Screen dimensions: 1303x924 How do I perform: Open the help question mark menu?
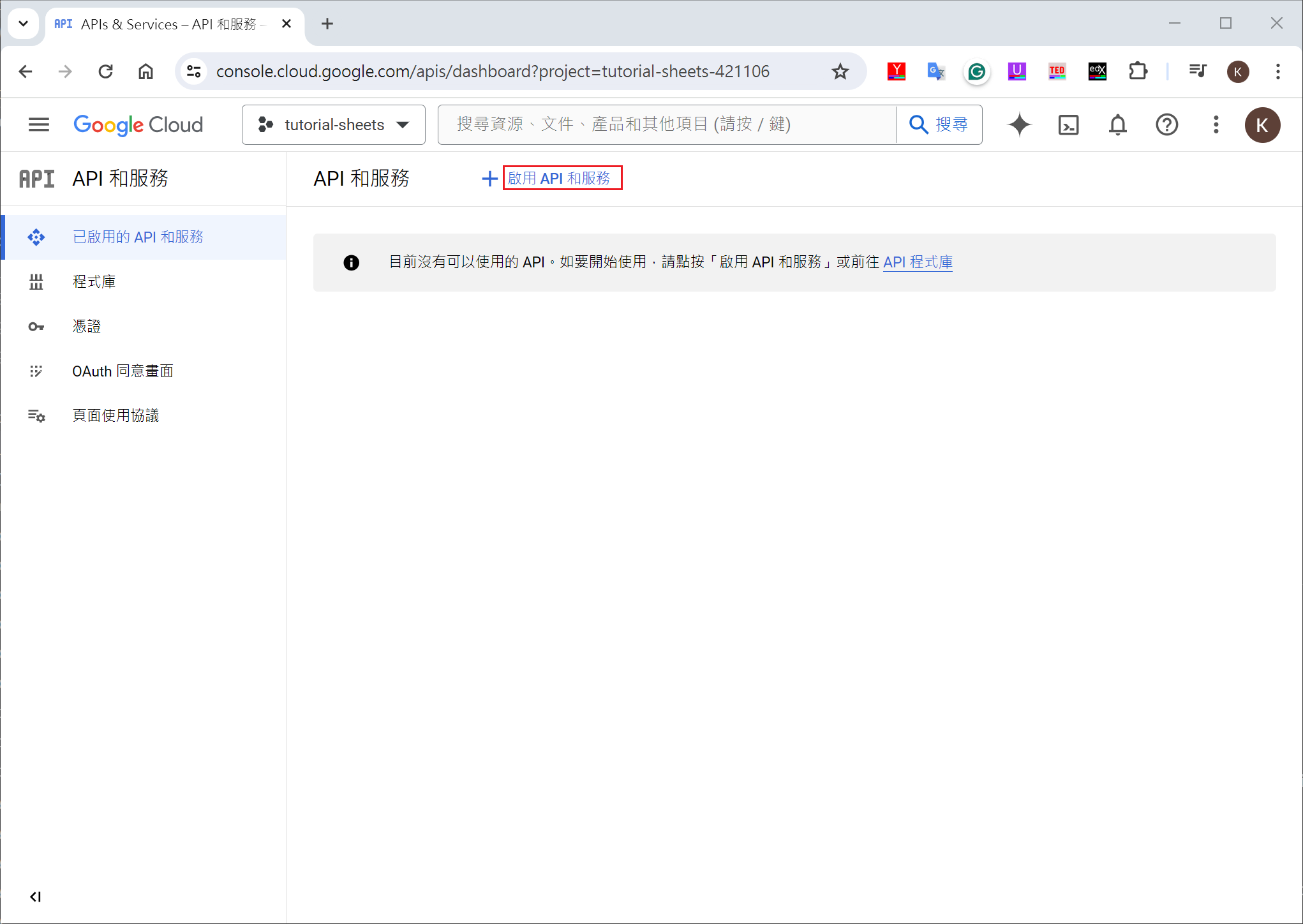[x=1166, y=124]
